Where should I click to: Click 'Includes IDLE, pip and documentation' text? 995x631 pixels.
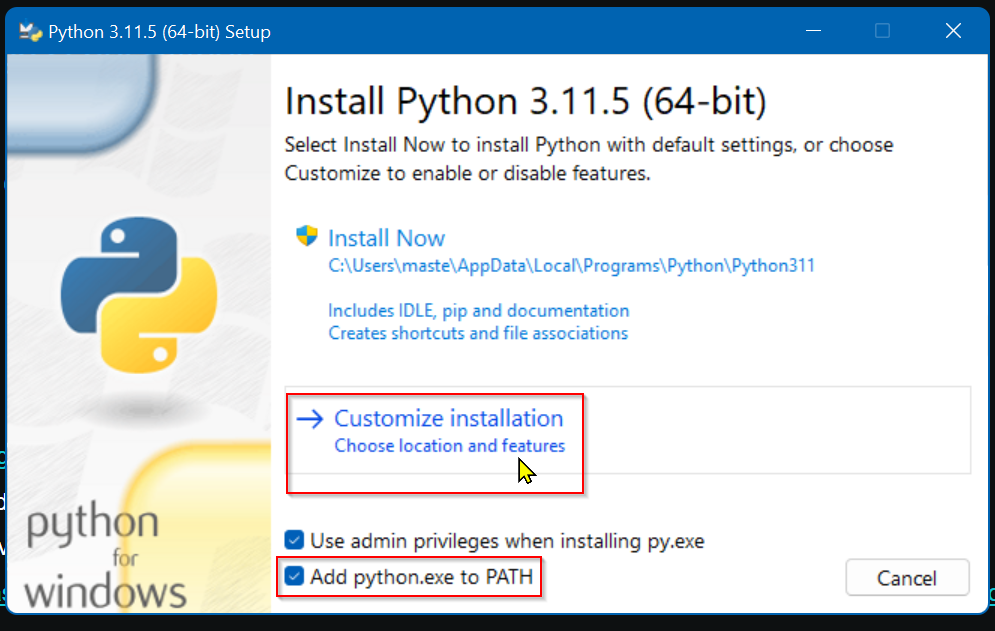coord(478,311)
